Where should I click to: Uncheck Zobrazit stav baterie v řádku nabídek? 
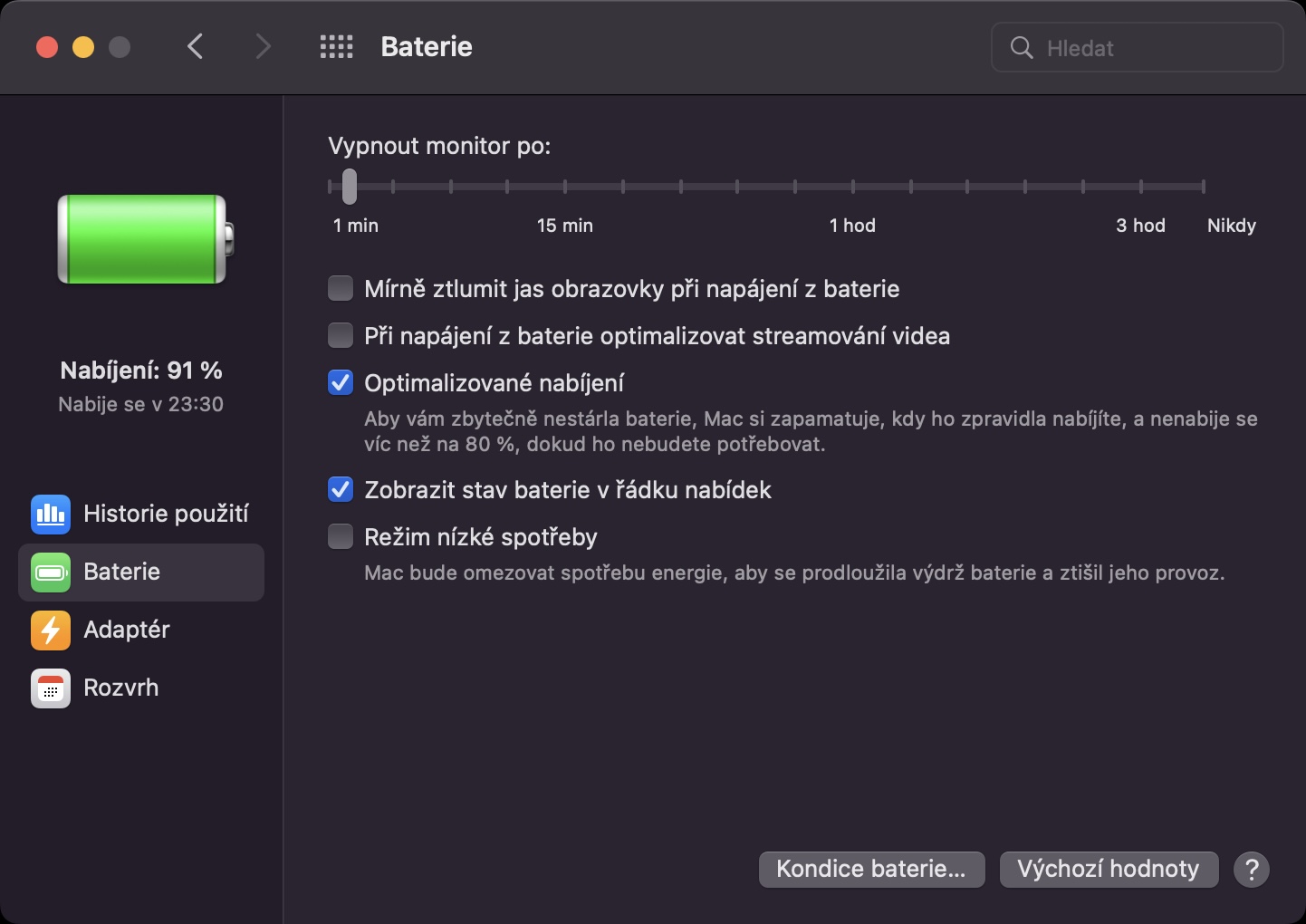[x=341, y=490]
